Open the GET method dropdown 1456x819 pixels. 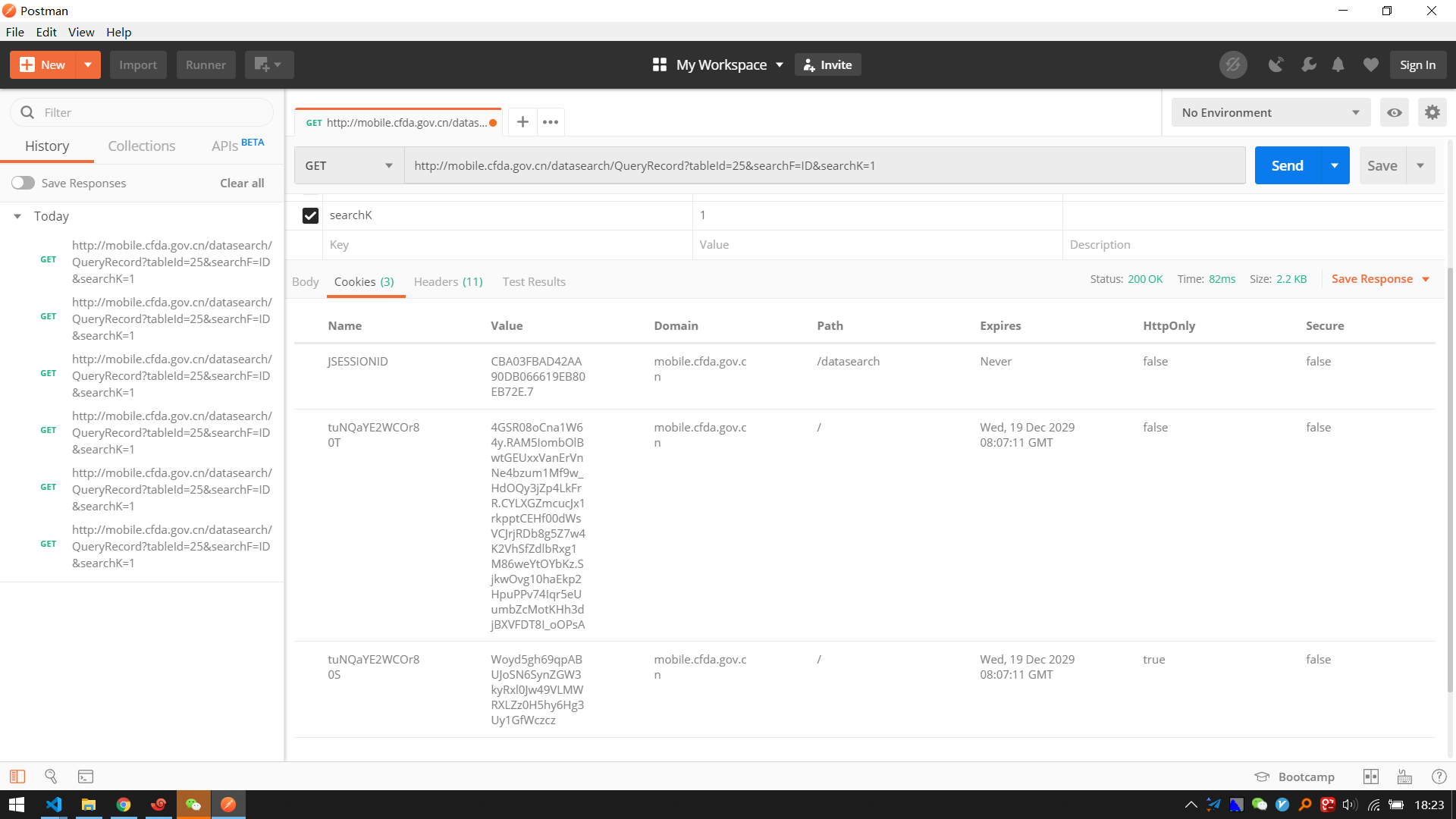pos(349,166)
